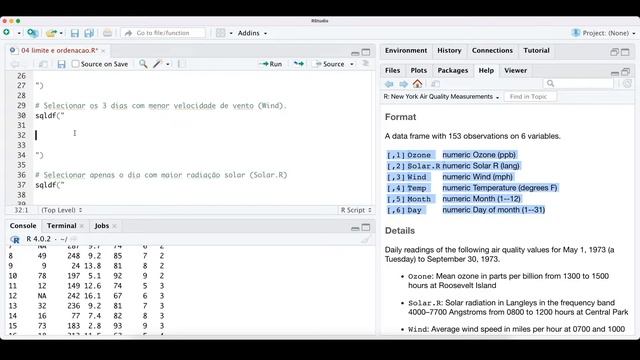Restore the Environment pane size
The height and width of the screenshot is (360, 640).
(614, 52)
